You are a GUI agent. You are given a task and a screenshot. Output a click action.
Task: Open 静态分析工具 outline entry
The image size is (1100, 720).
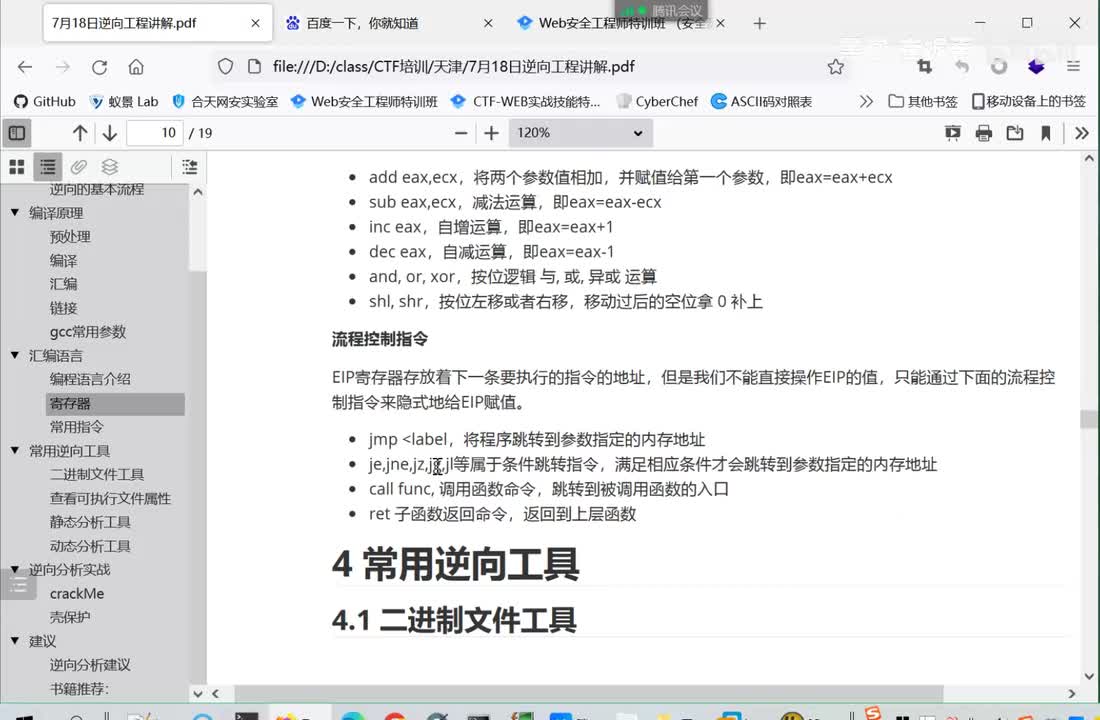(x=90, y=522)
